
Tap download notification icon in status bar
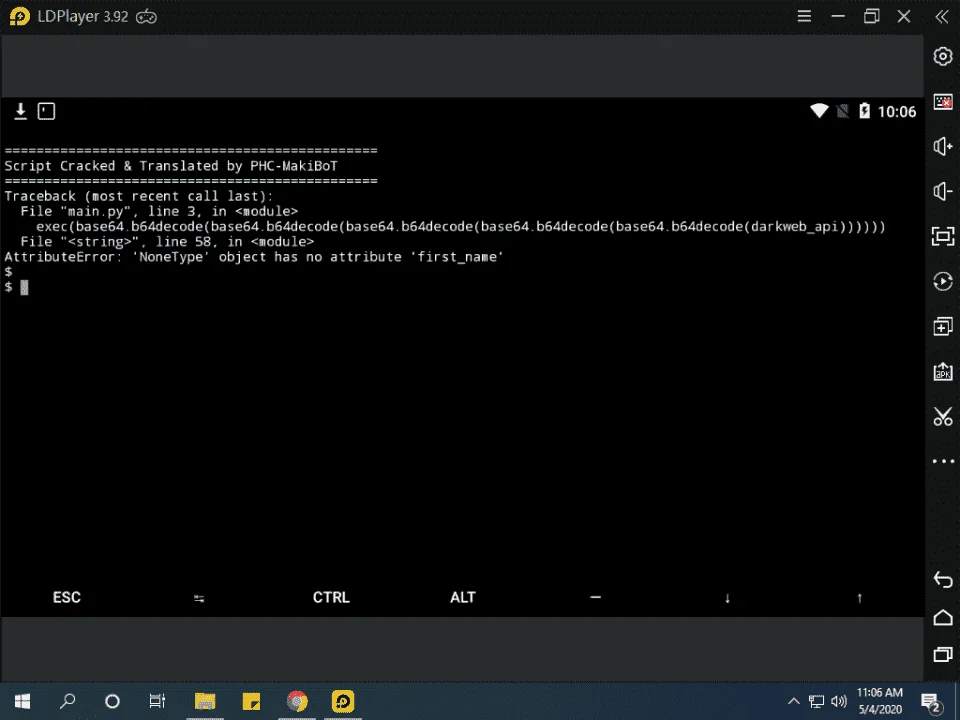coord(20,111)
